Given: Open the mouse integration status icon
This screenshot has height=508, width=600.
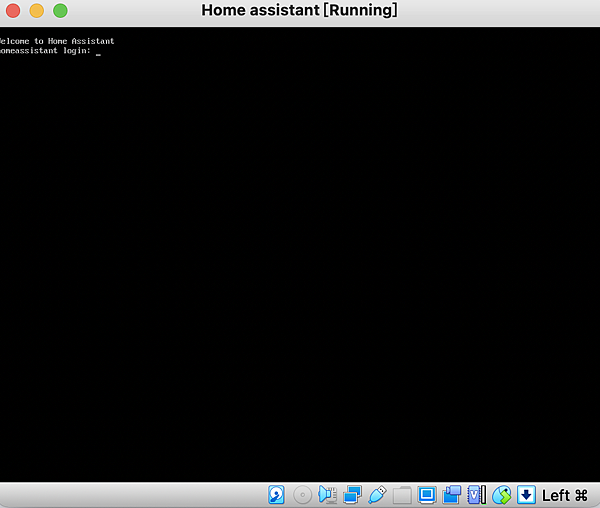Looking at the screenshot, I should (x=502, y=495).
